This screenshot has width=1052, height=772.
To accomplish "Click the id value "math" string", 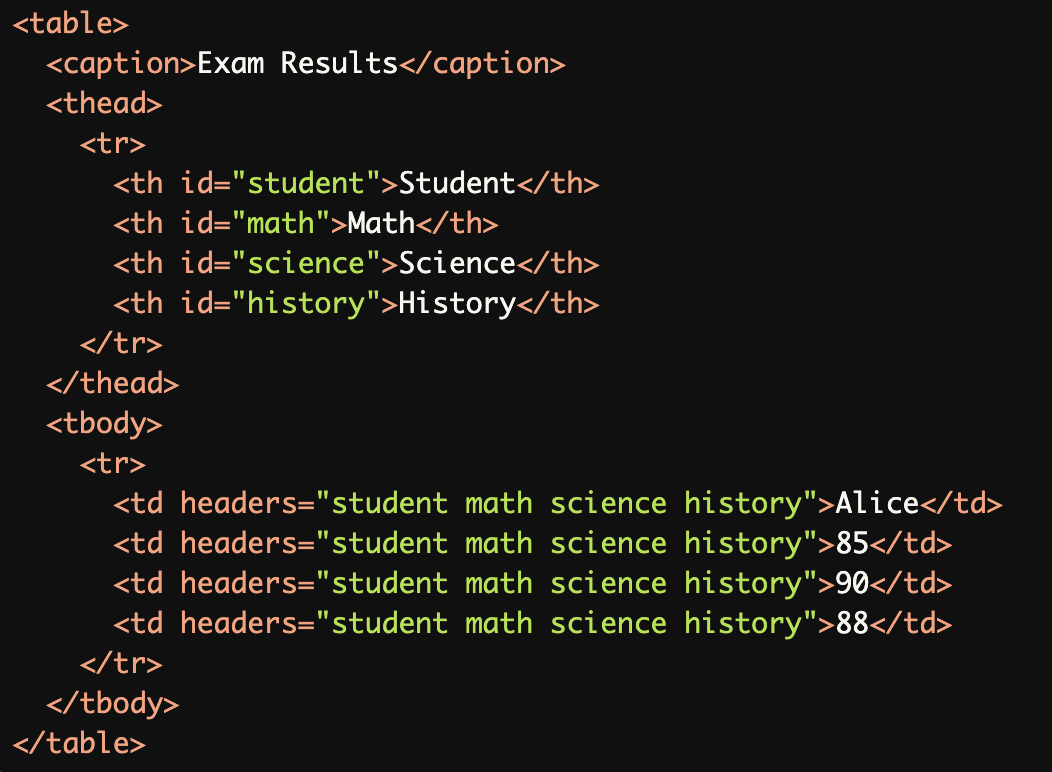I will pyautogui.click(x=289, y=224).
